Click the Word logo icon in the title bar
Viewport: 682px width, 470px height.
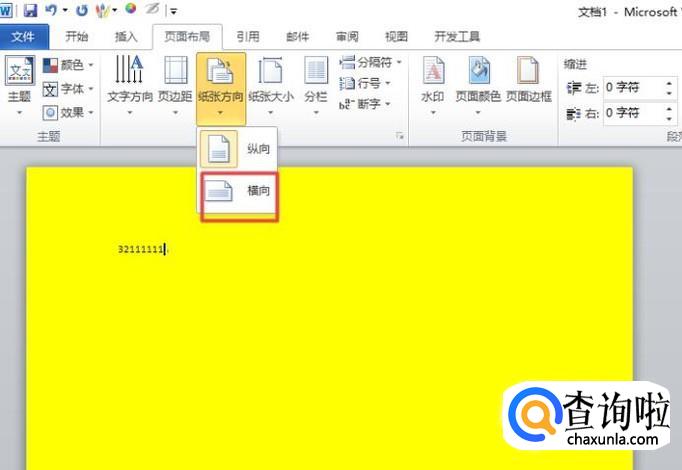click(x=6, y=10)
